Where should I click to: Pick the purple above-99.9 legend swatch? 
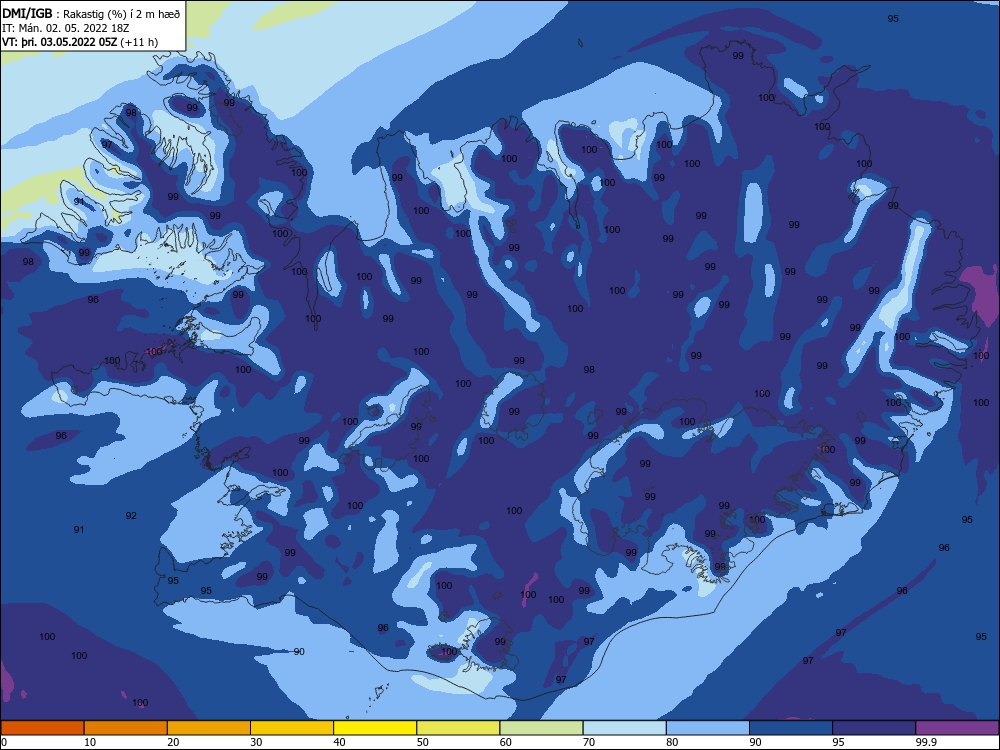coord(957,728)
